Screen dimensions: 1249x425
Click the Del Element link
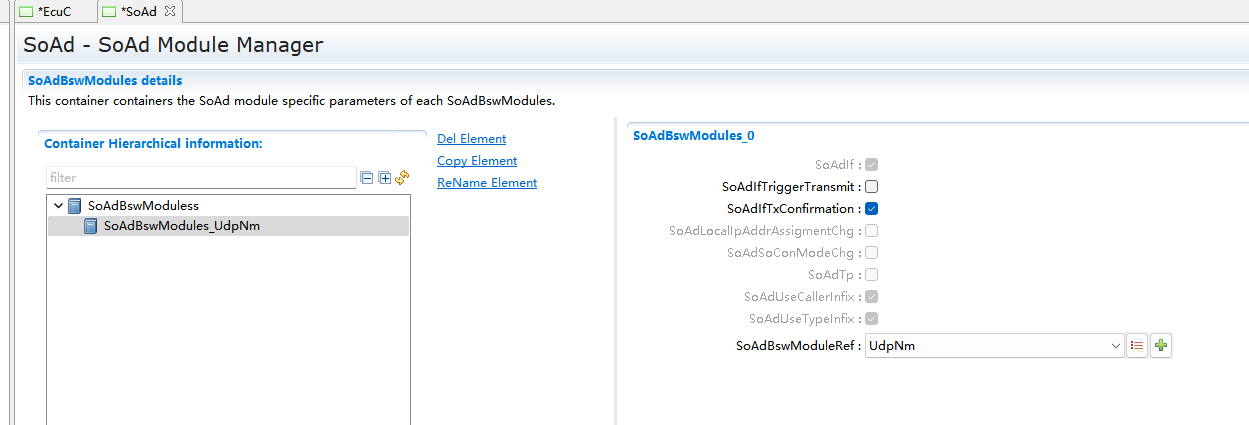coord(471,139)
